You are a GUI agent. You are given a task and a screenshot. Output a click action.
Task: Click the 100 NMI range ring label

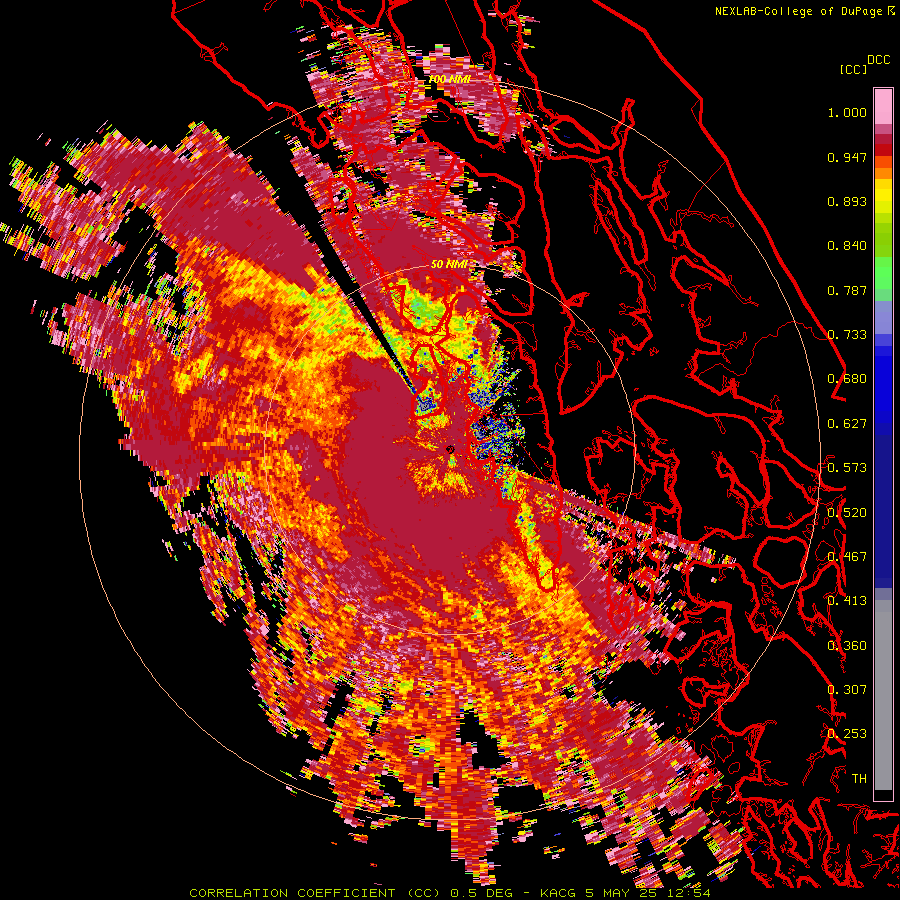point(449,79)
